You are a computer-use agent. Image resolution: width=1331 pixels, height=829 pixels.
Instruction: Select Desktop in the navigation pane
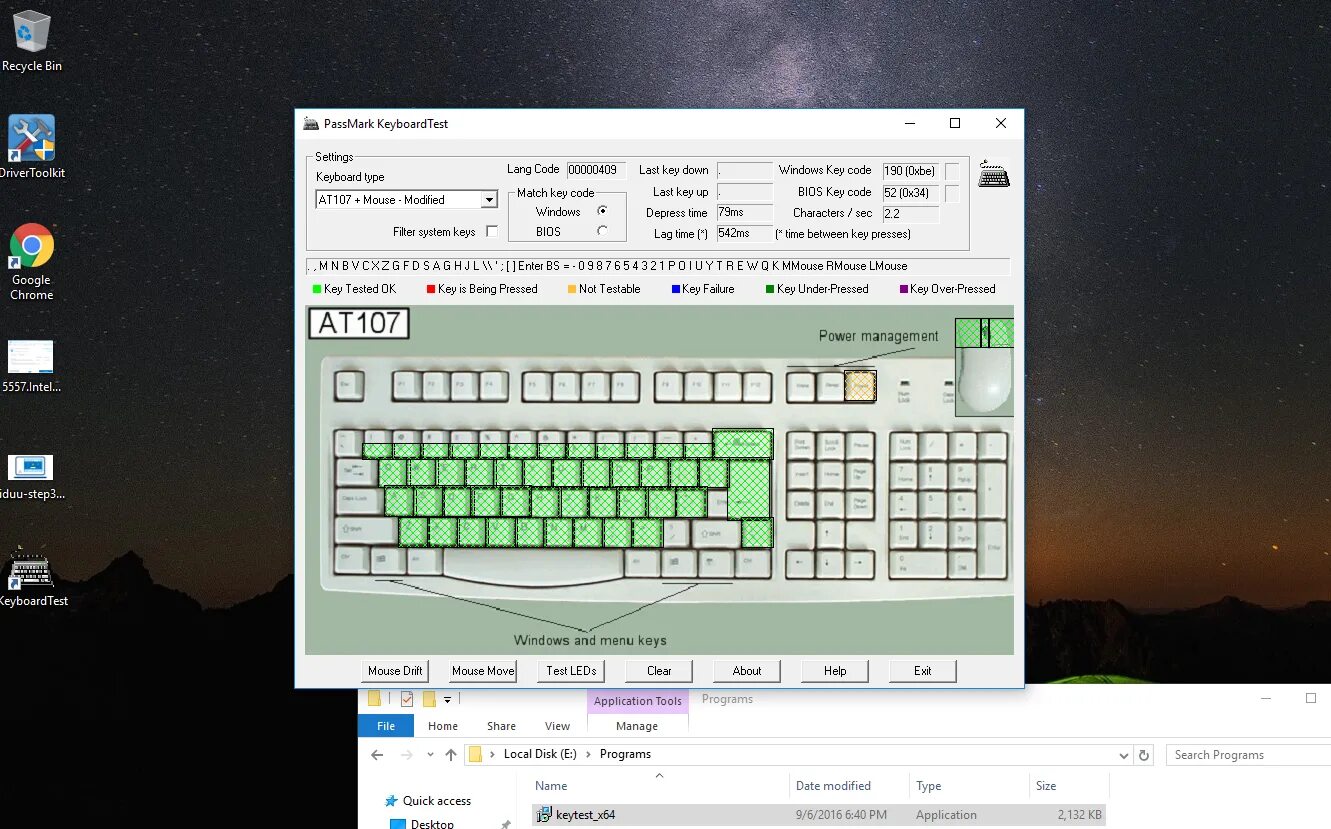pos(432,823)
